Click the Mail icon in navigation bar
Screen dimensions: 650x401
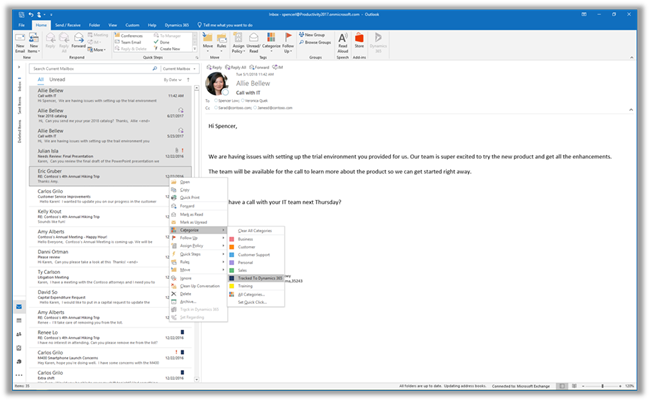pos(19,307)
